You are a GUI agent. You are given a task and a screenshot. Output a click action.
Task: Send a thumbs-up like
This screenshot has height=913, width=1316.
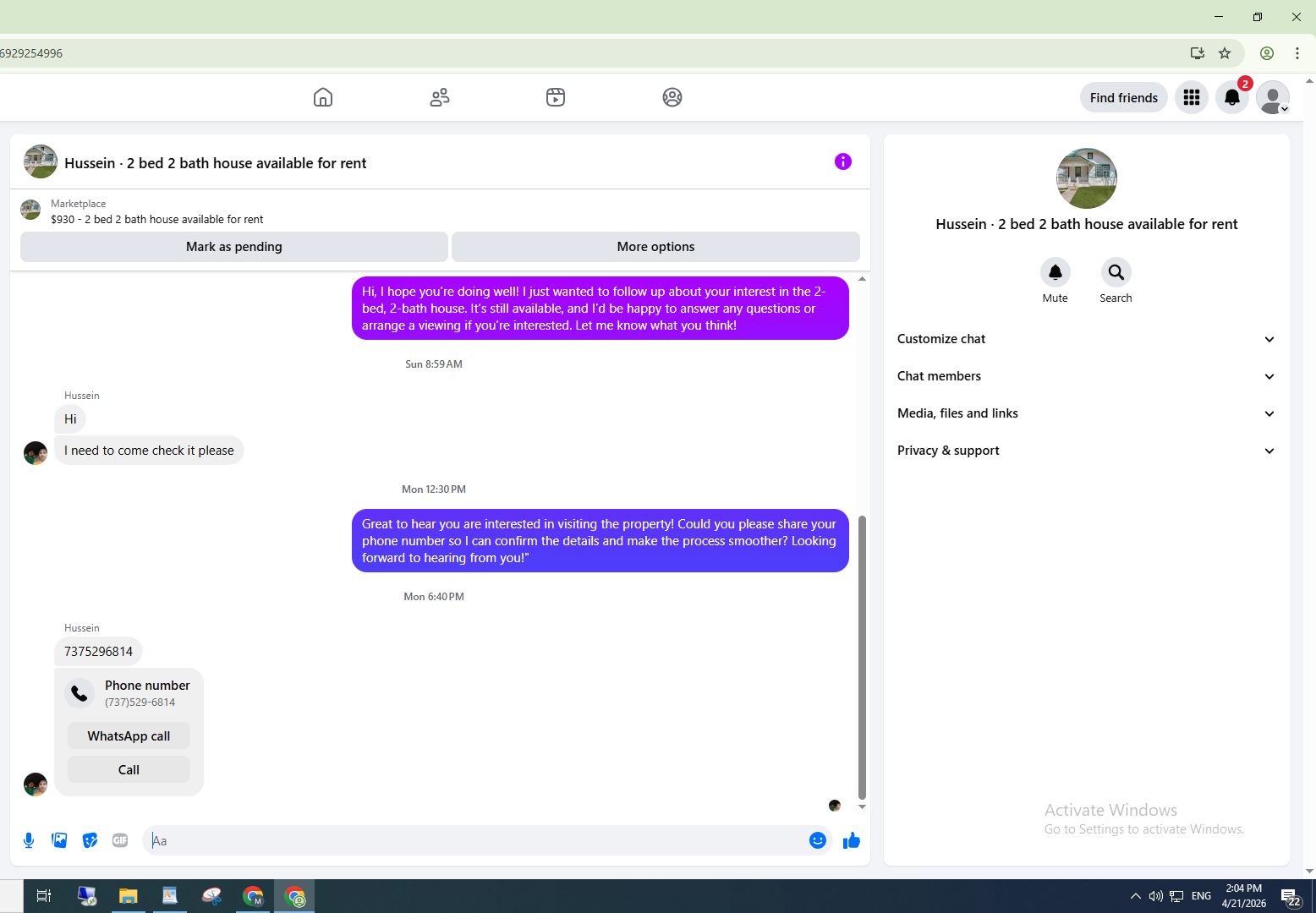pos(852,840)
